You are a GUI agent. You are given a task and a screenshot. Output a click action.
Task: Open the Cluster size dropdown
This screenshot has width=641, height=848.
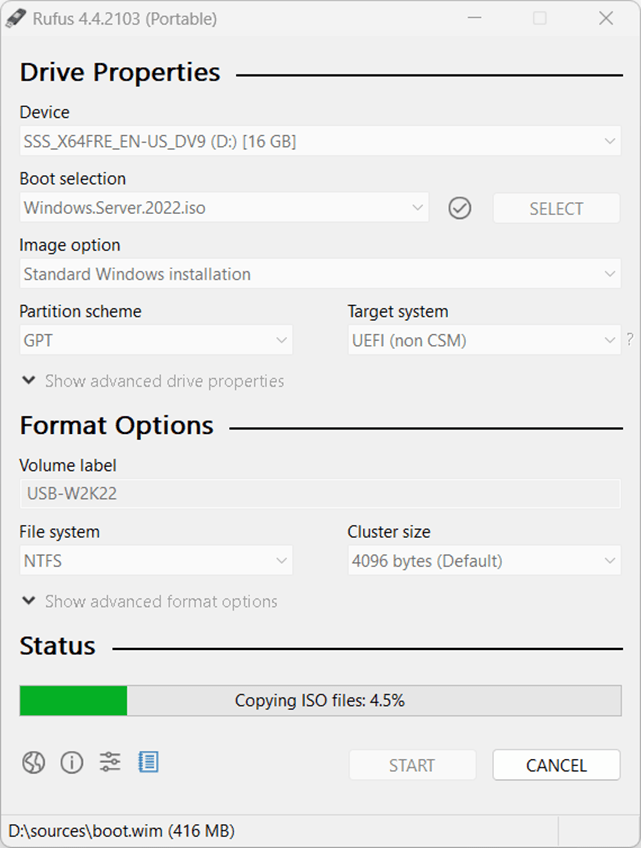coord(484,561)
